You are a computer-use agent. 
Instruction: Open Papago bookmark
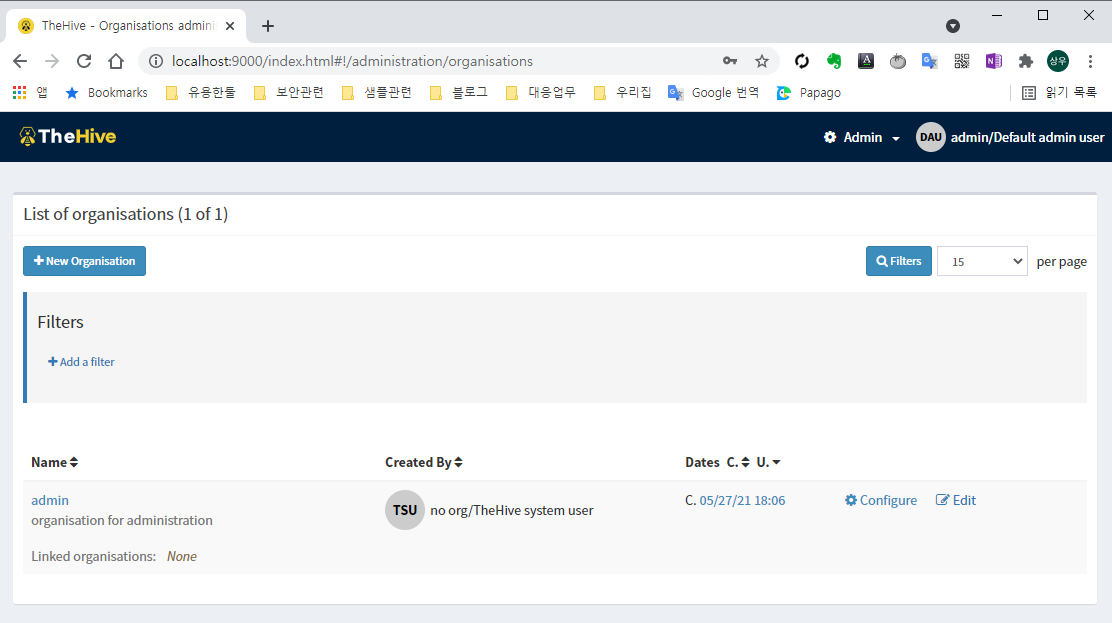point(808,93)
